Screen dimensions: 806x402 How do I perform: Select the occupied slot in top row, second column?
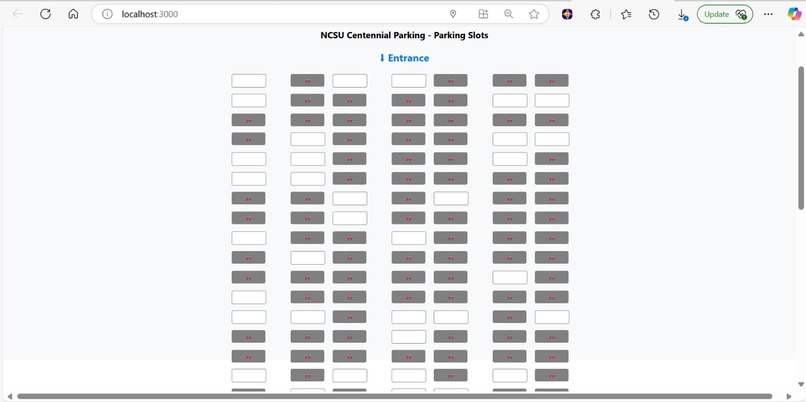307,81
